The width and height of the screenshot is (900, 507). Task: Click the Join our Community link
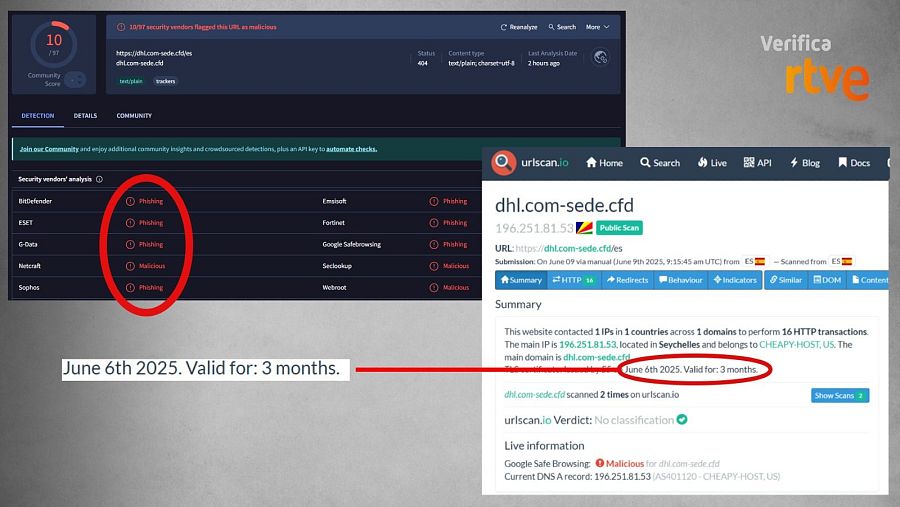(x=49, y=149)
